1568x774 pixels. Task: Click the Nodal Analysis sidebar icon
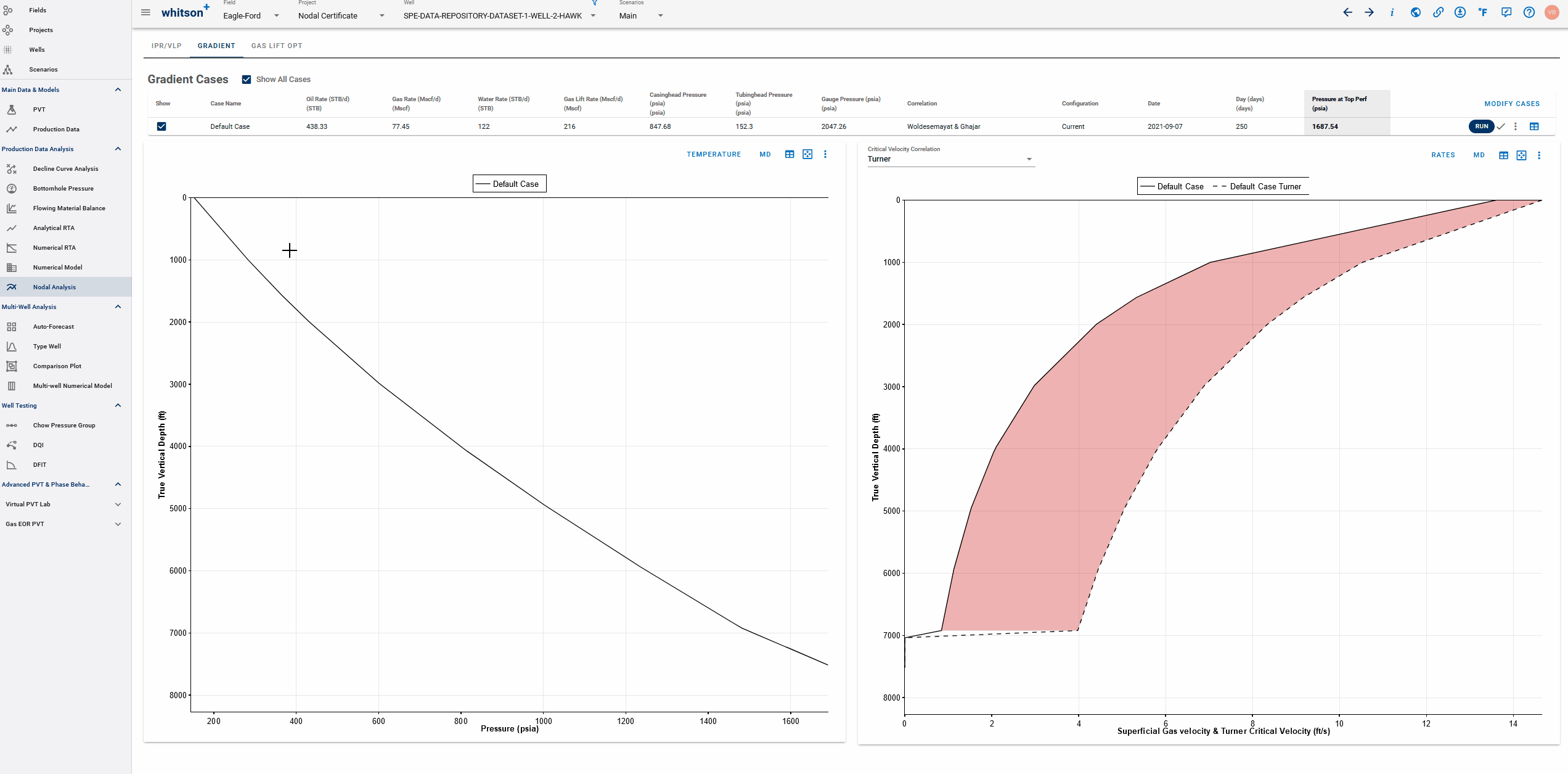11,287
